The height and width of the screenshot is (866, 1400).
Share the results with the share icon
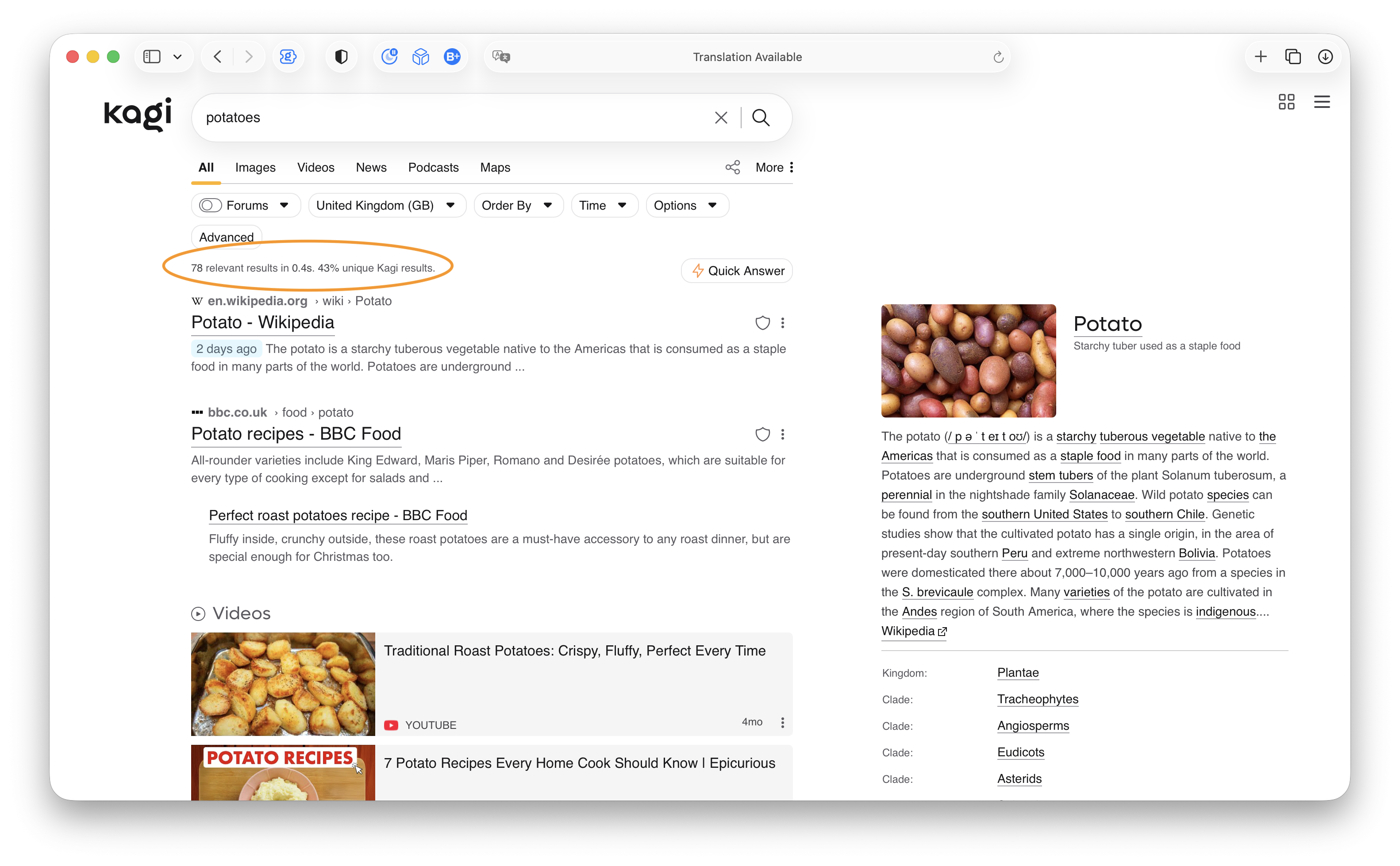733,167
